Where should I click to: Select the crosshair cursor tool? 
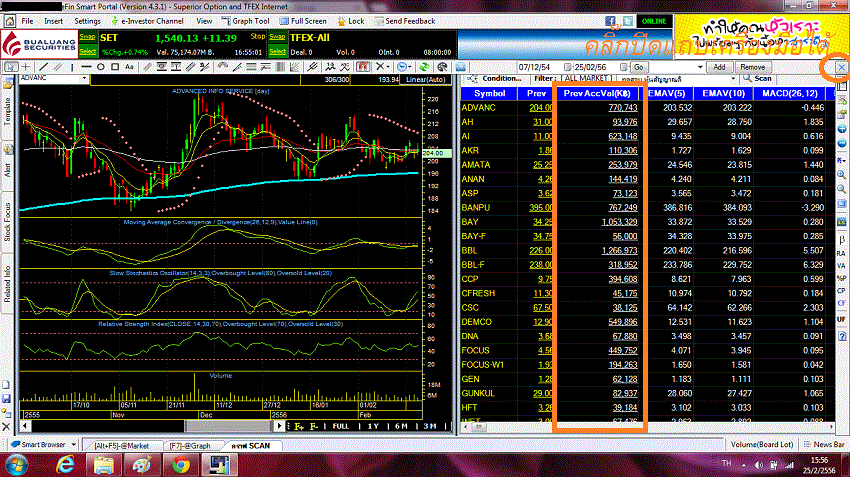pyautogui.click(x=25, y=67)
